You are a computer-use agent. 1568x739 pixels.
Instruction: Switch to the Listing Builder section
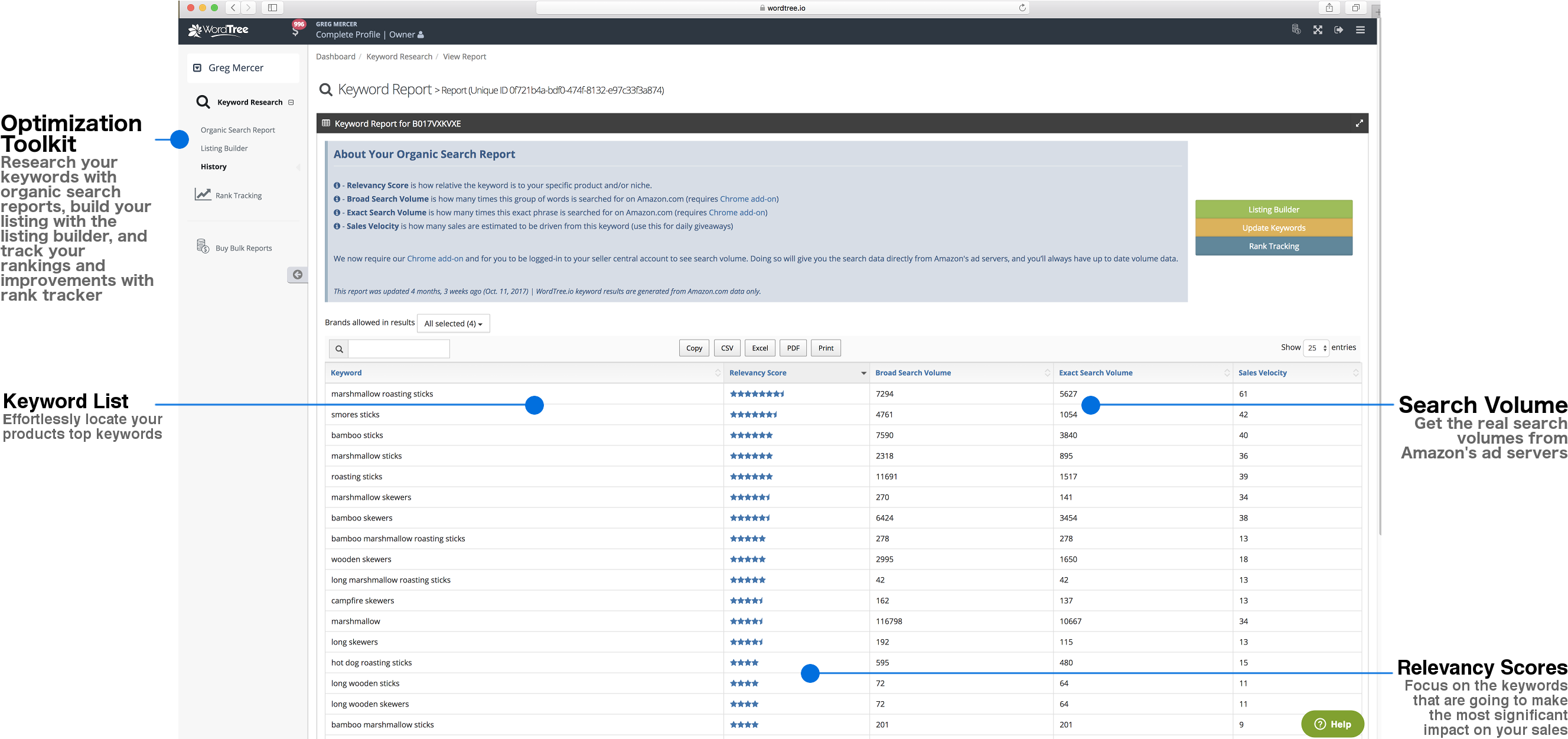[x=224, y=148]
